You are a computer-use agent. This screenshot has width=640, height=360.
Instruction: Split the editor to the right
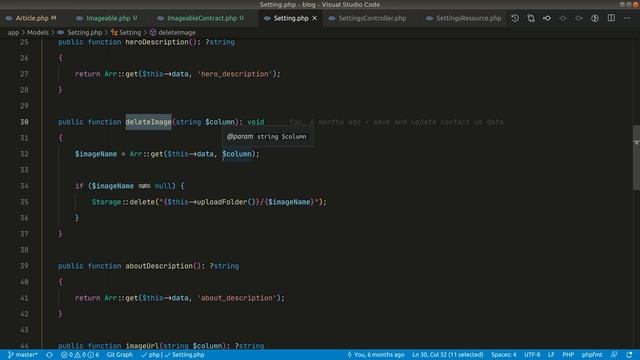[611, 18]
